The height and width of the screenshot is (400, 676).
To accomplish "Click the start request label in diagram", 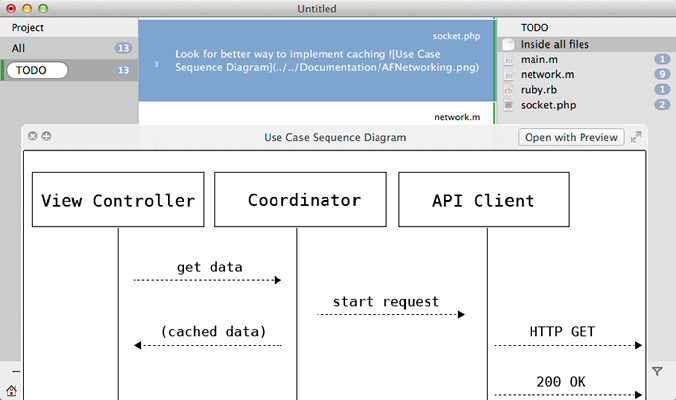I will [x=386, y=302].
